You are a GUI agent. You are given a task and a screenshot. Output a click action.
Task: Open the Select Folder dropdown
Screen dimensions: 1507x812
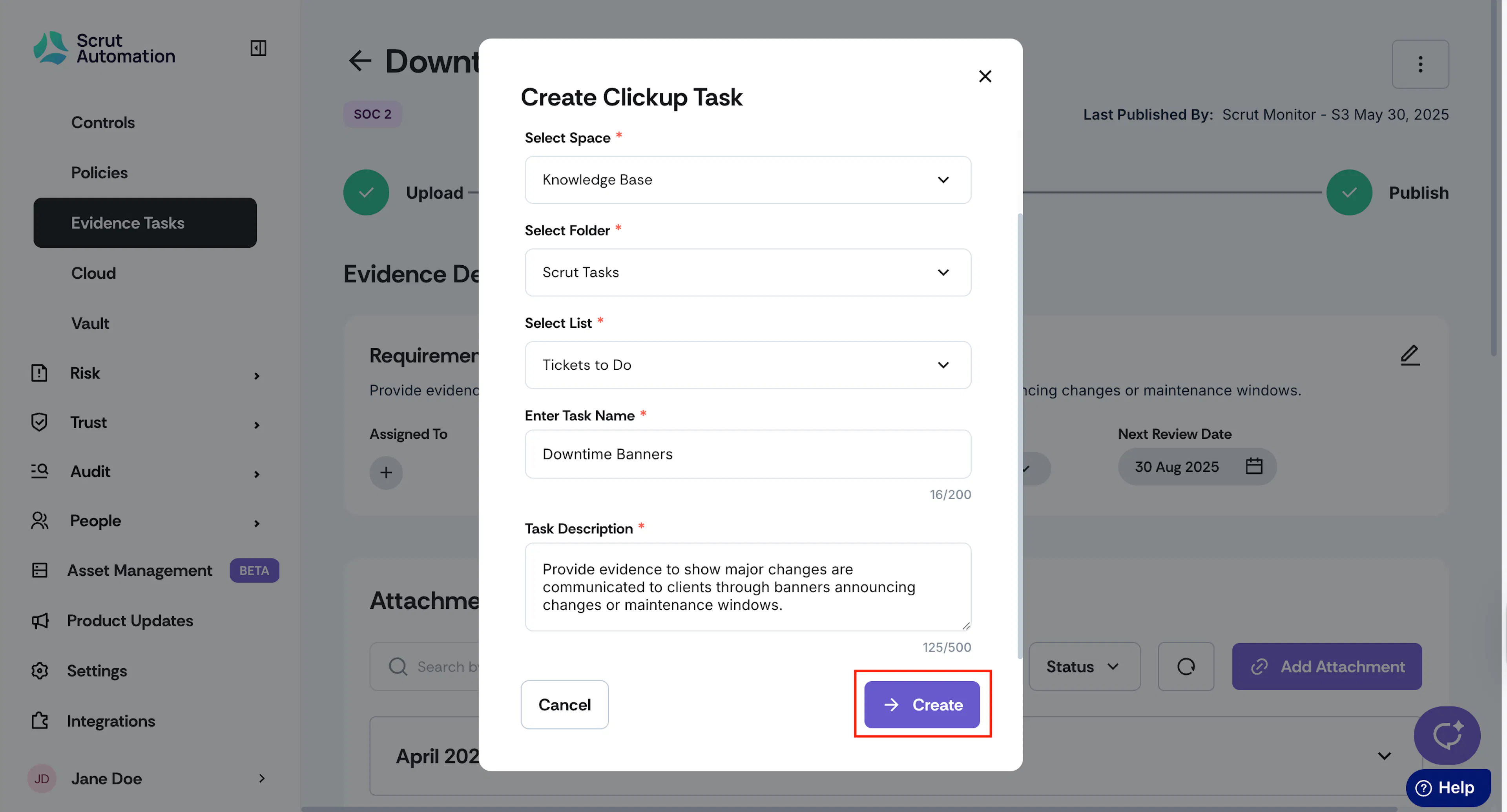tap(748, 273)
